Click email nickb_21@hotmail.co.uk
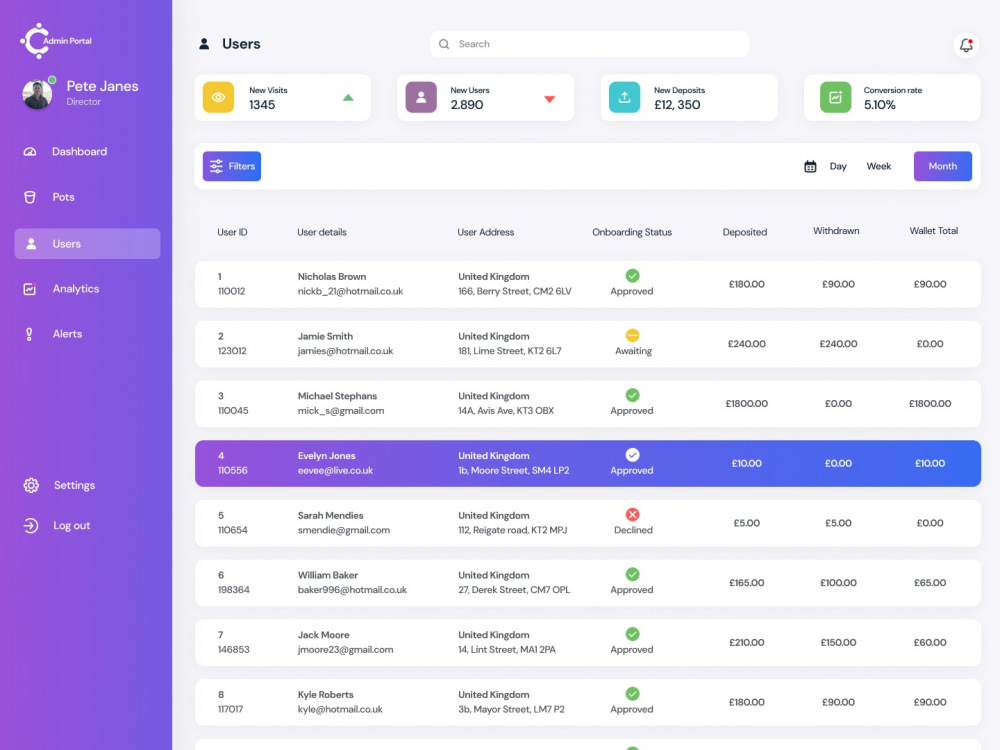 pyautogui.click(x=350, y=291)
